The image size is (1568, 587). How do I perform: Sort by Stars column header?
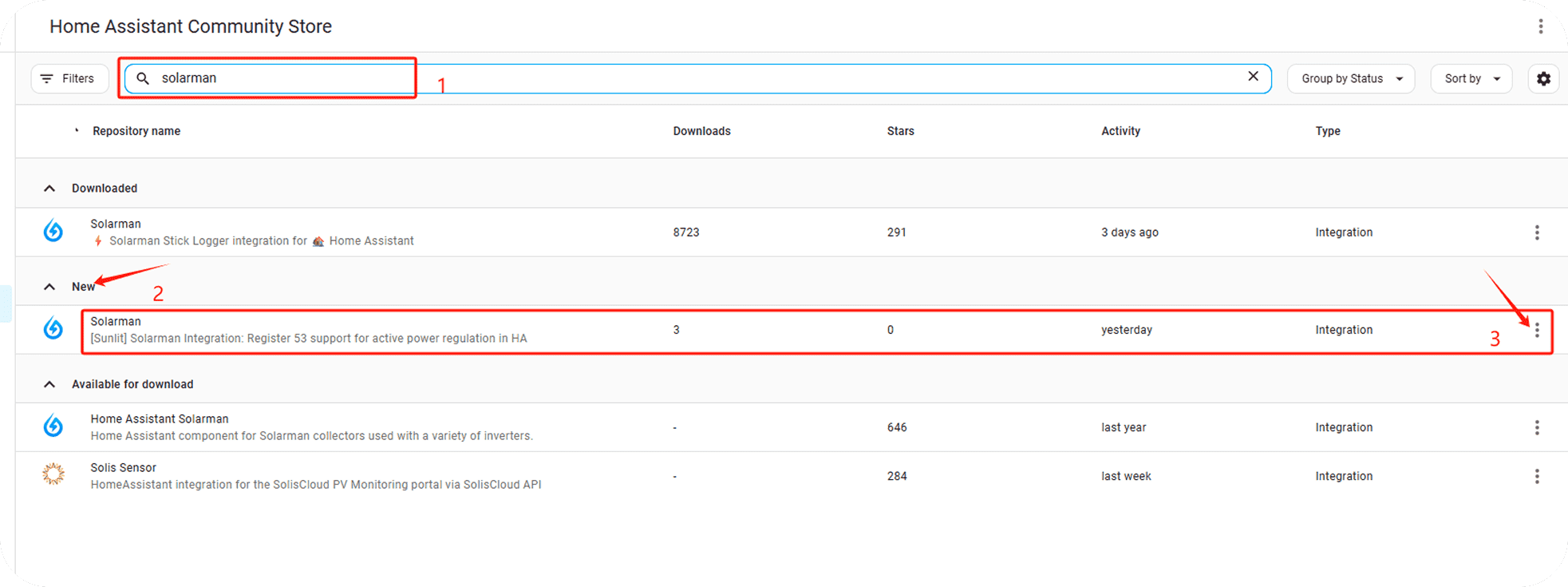click(900, 131)
